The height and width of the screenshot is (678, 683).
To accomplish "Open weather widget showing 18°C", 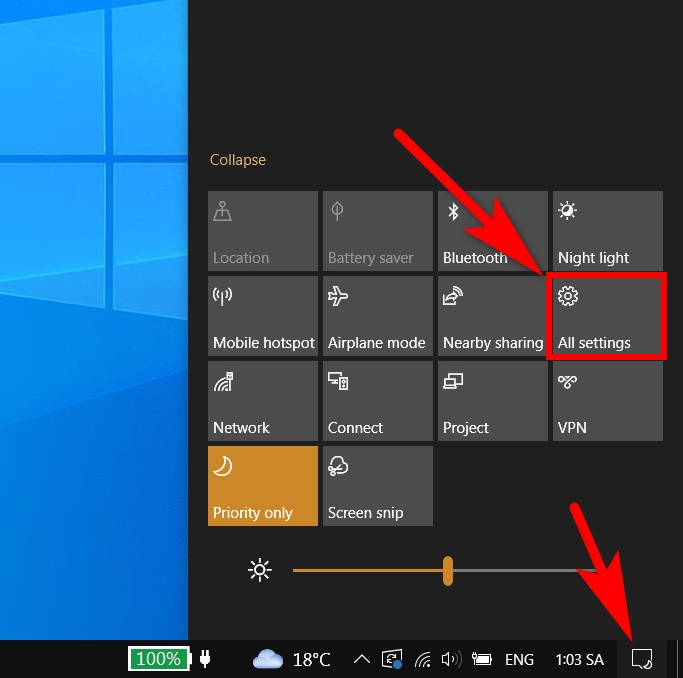I will click(x=291, y=659).
